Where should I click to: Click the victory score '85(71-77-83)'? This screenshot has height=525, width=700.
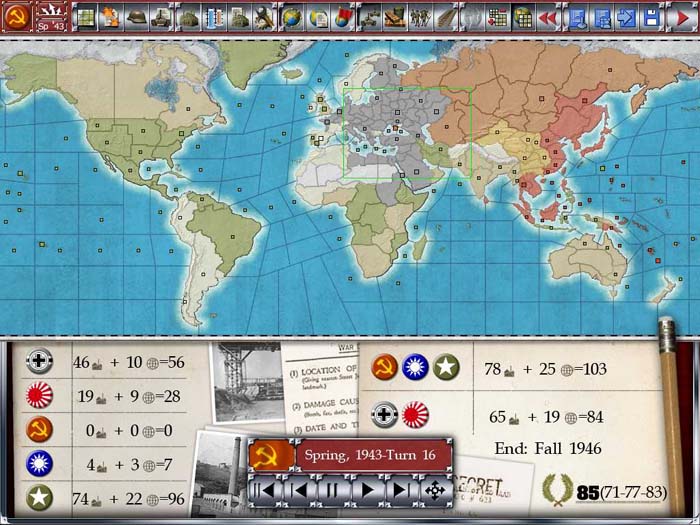(x=622, y=492)
